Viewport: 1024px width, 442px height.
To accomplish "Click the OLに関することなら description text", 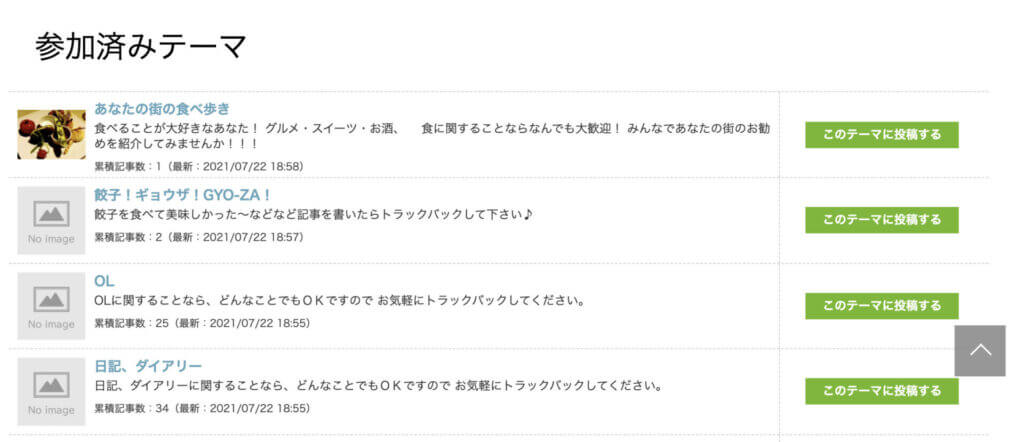I will pyautogui.click(x=339, y=301).
